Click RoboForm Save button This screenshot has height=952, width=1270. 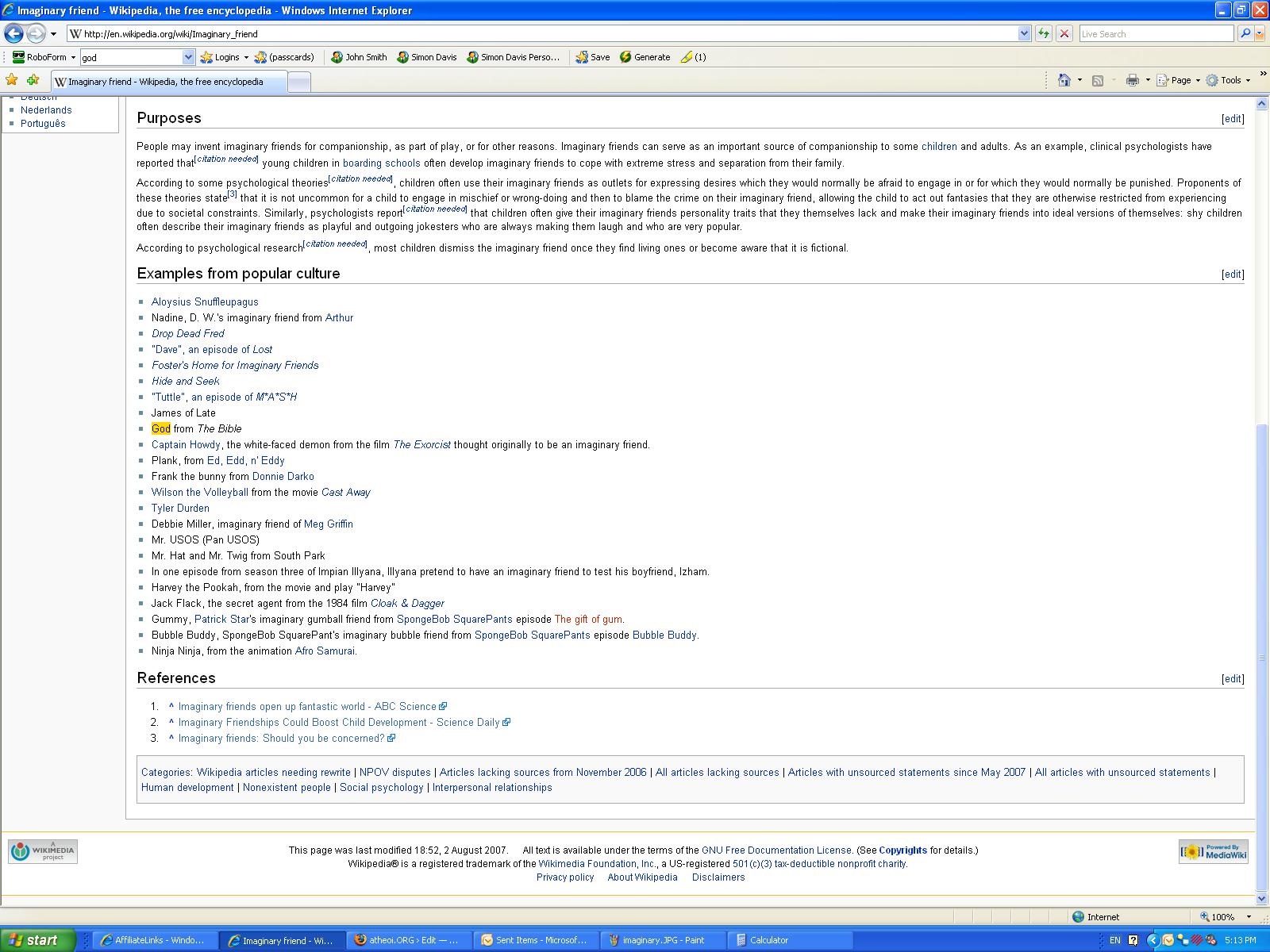(593, 57)
